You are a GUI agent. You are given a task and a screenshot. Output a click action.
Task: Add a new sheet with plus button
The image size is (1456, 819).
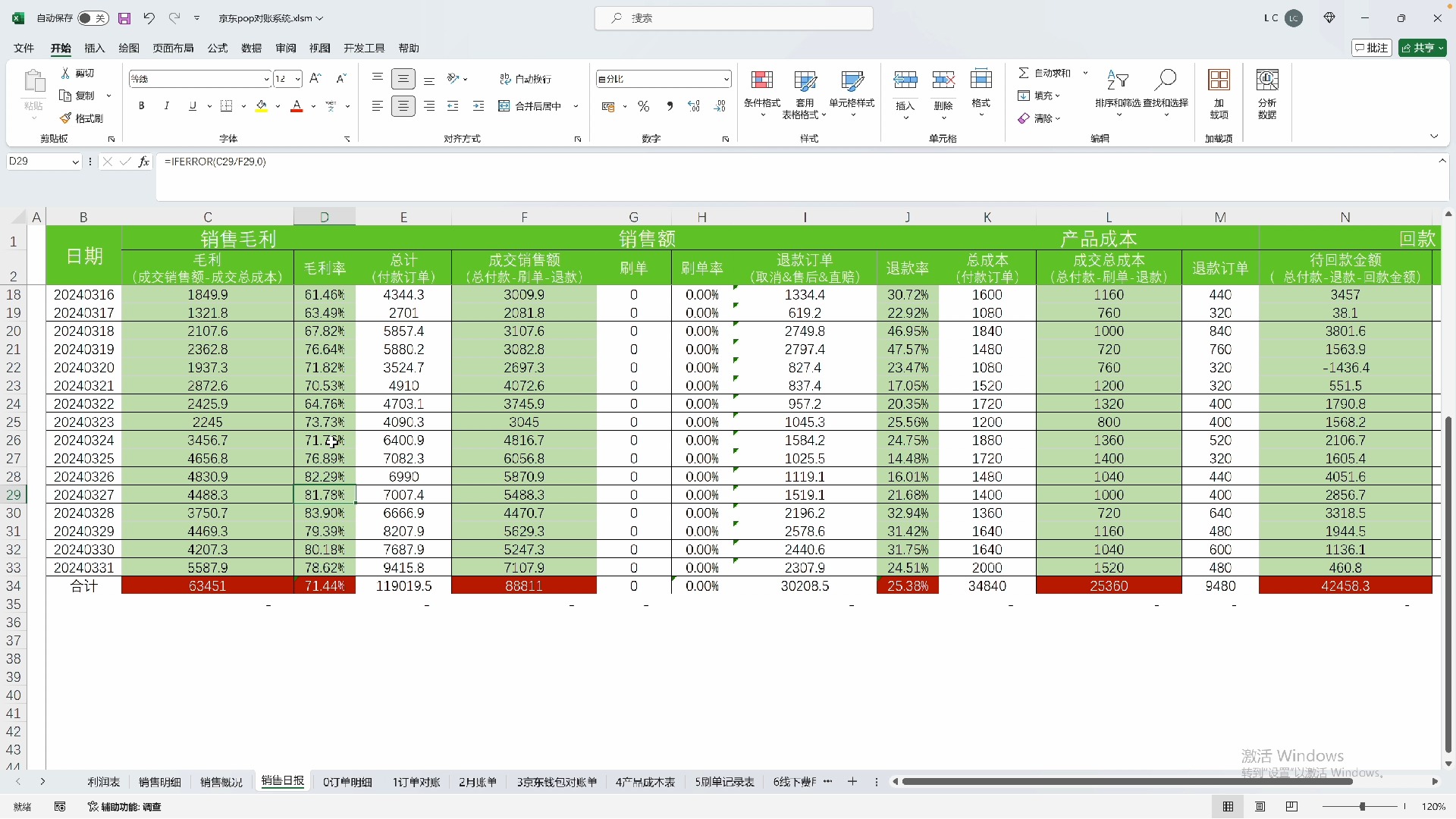pyautogui.click(x=852, y=781)
